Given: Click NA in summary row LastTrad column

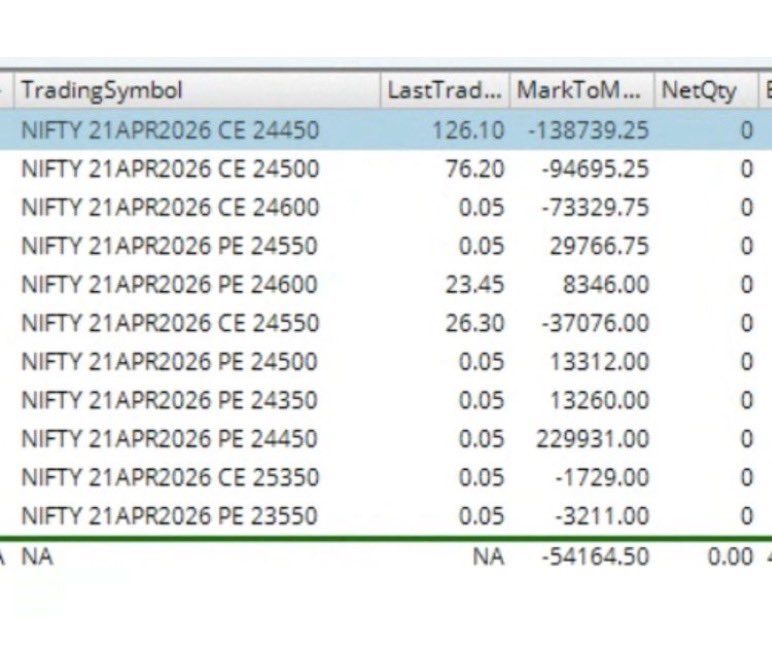Looking at the screenshot, I should coord(488,557).
